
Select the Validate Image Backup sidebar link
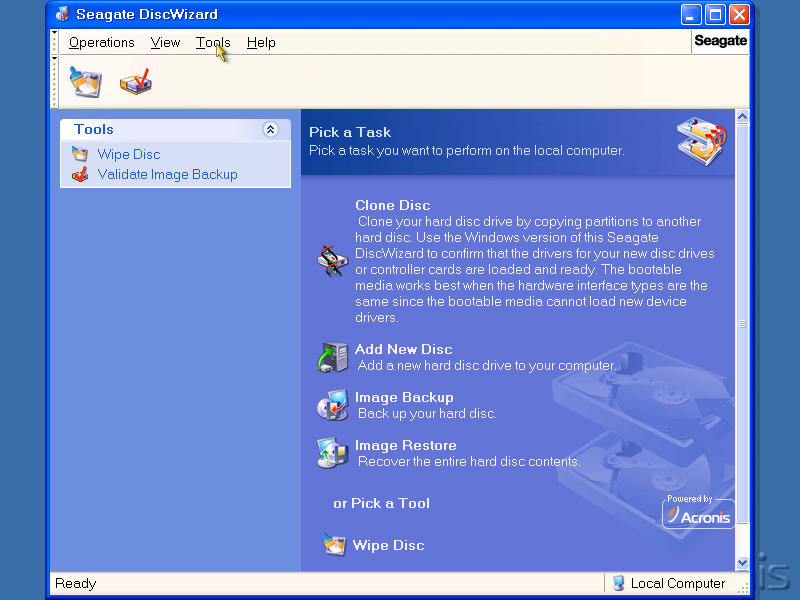(167, 174)
